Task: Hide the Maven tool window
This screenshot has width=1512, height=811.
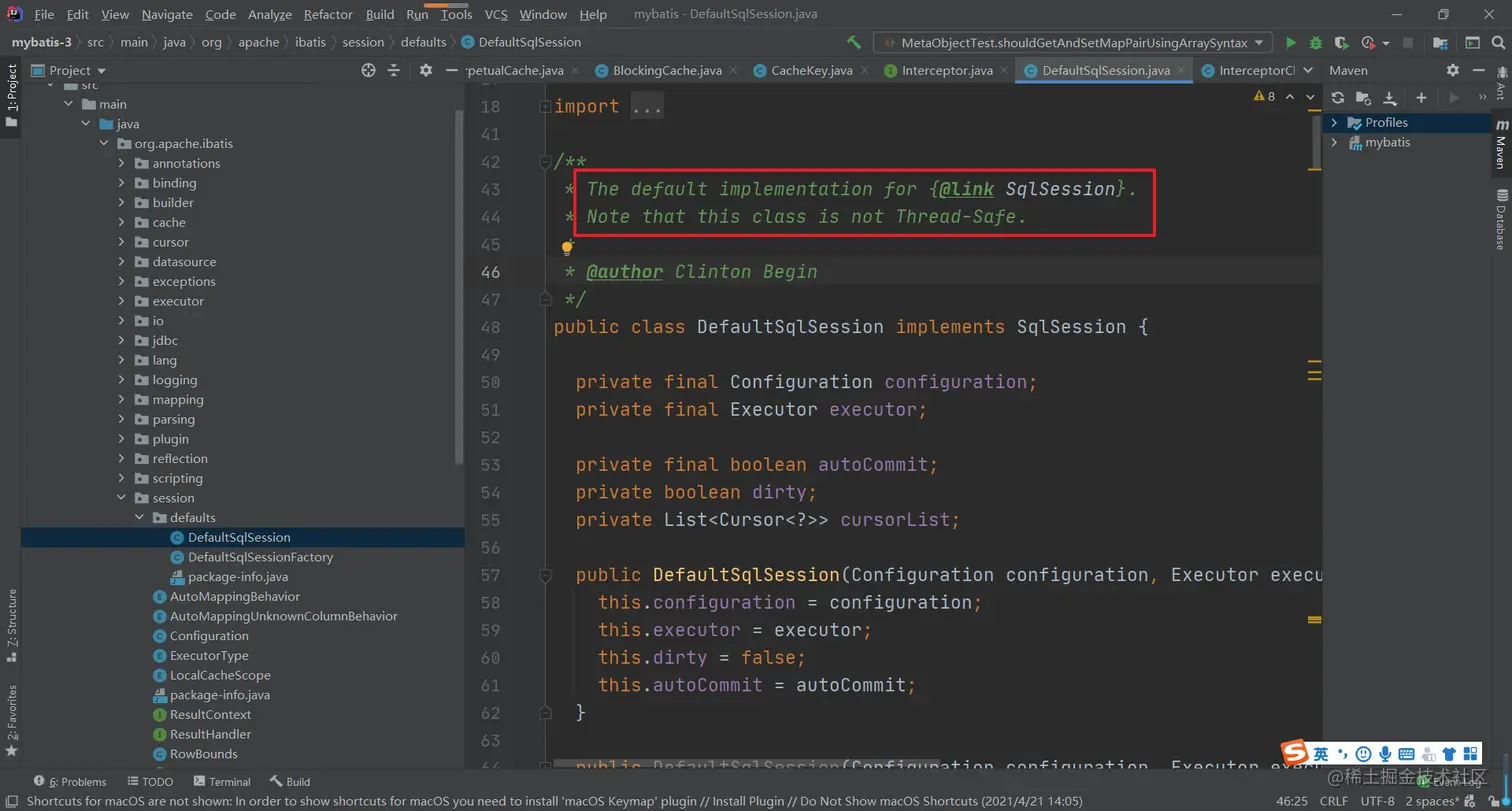Action: pos(1478,70)
